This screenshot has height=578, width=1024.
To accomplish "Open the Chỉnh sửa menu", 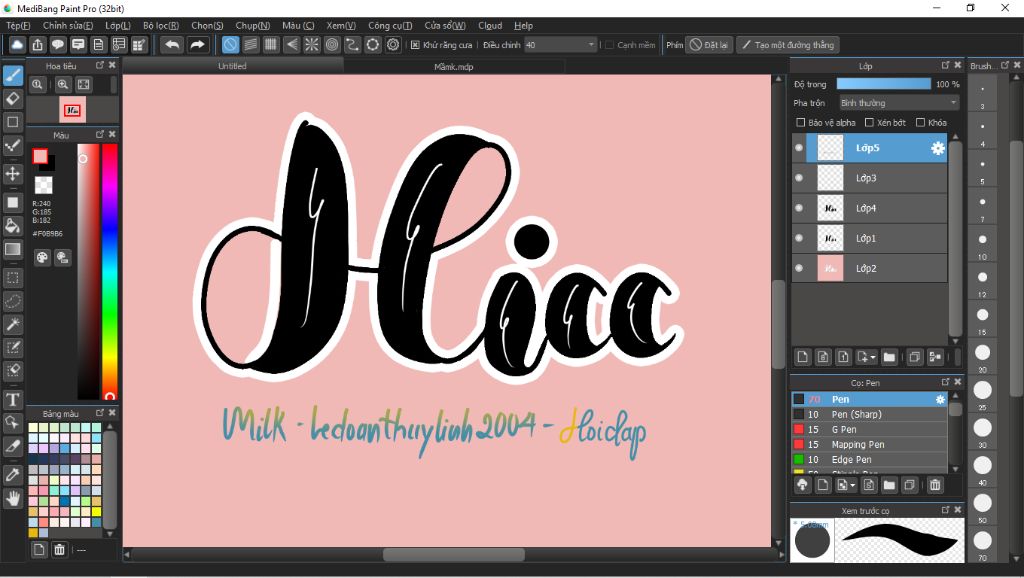I will pyautogui.click(x=68, y=25).
